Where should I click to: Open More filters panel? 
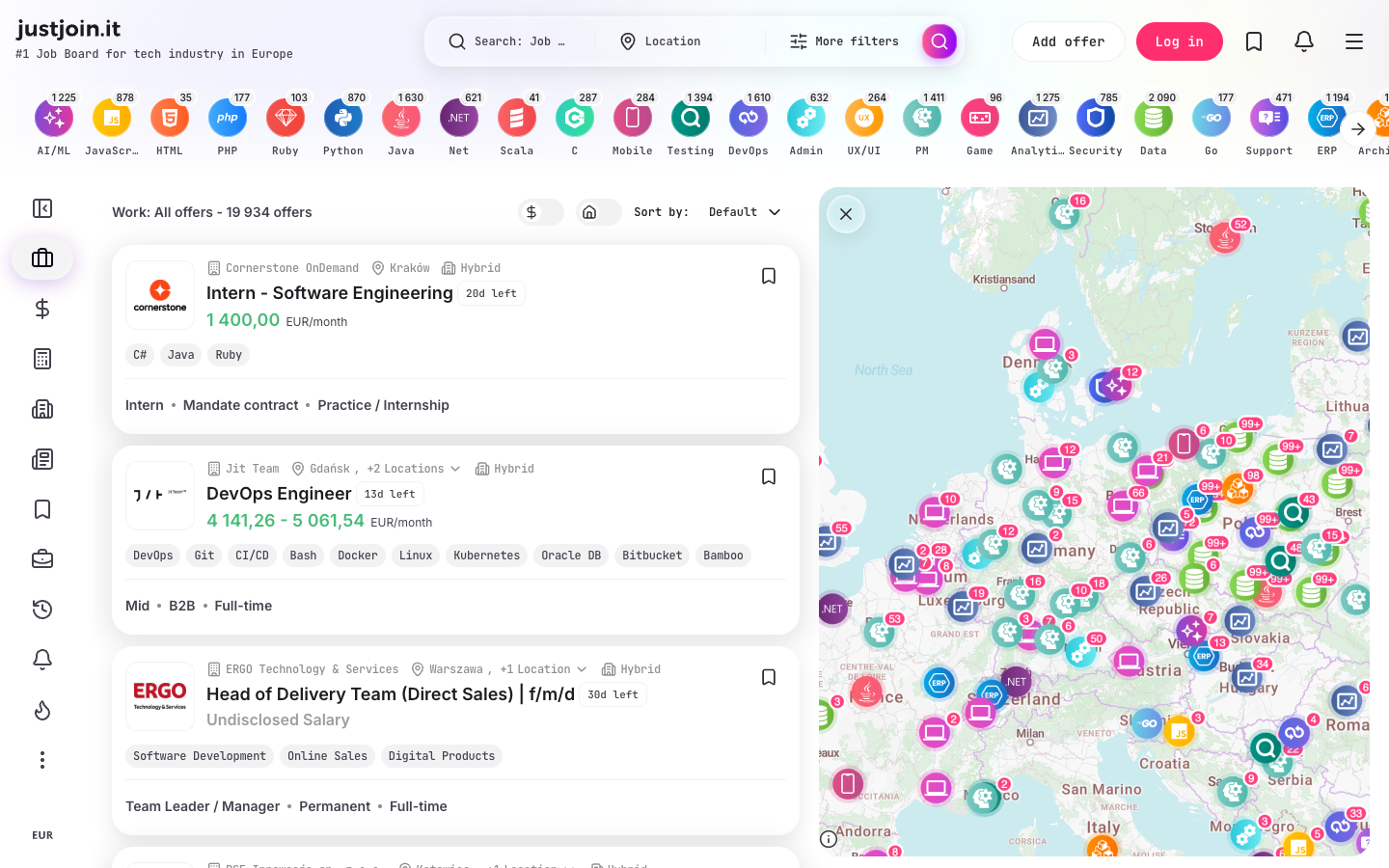(845, 41)
